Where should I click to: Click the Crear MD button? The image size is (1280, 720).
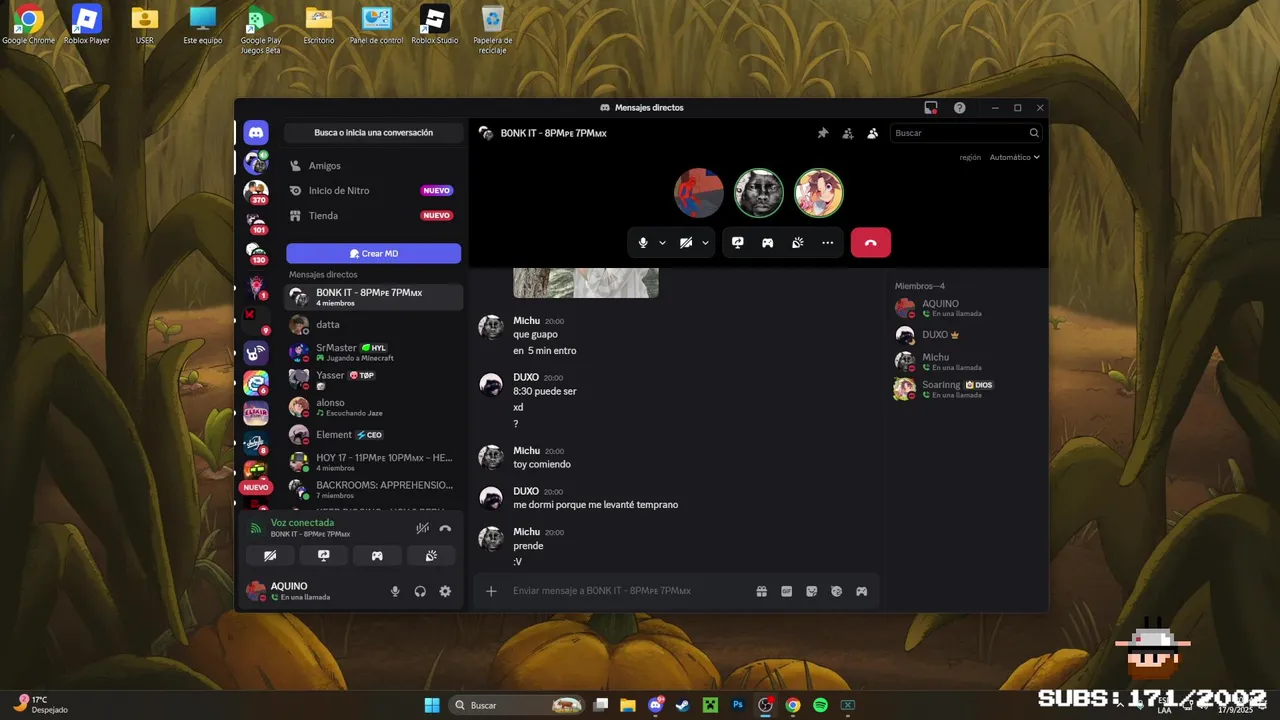click(374, 254)
